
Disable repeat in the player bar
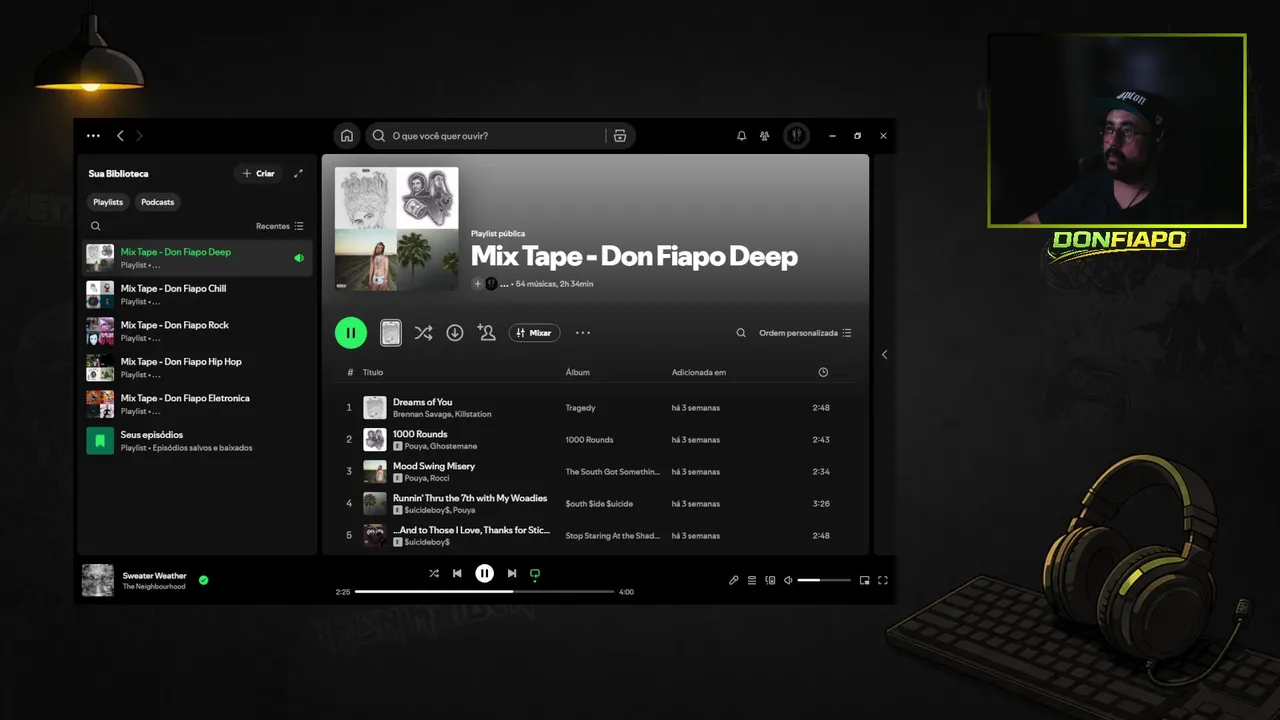tap(535, 575)
